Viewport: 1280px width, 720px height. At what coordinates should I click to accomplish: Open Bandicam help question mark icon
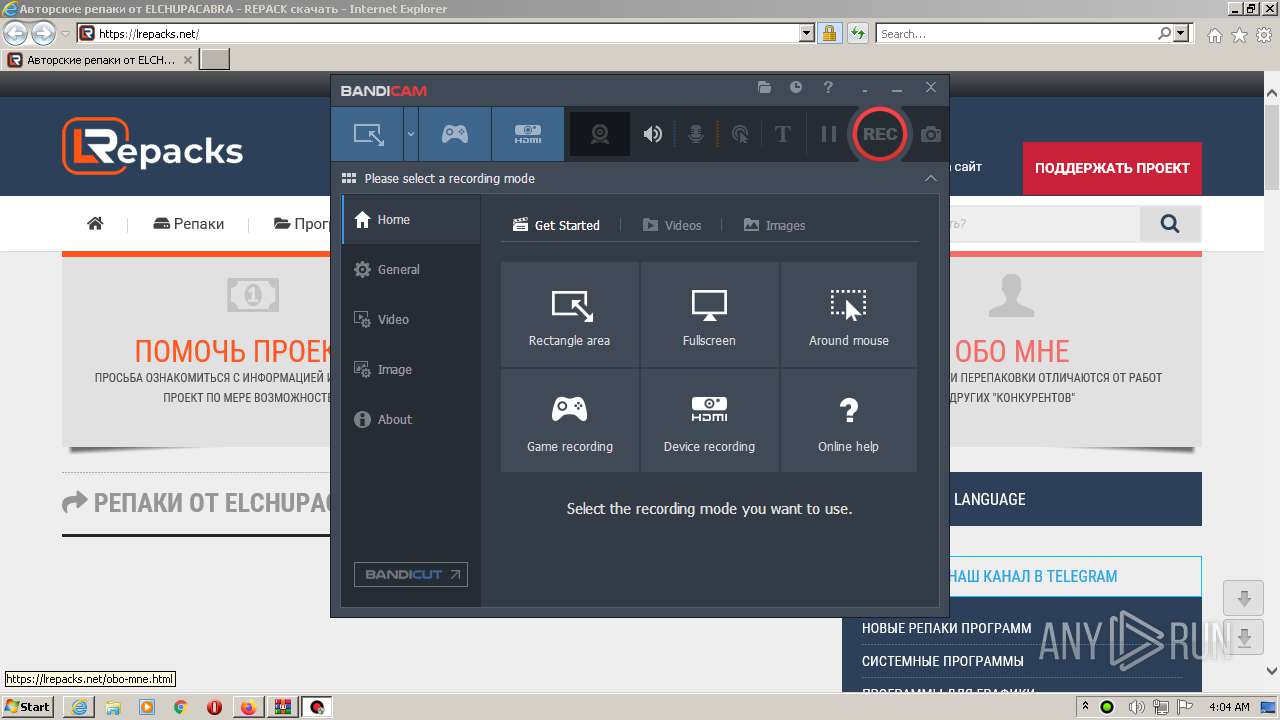pos(828,88)
